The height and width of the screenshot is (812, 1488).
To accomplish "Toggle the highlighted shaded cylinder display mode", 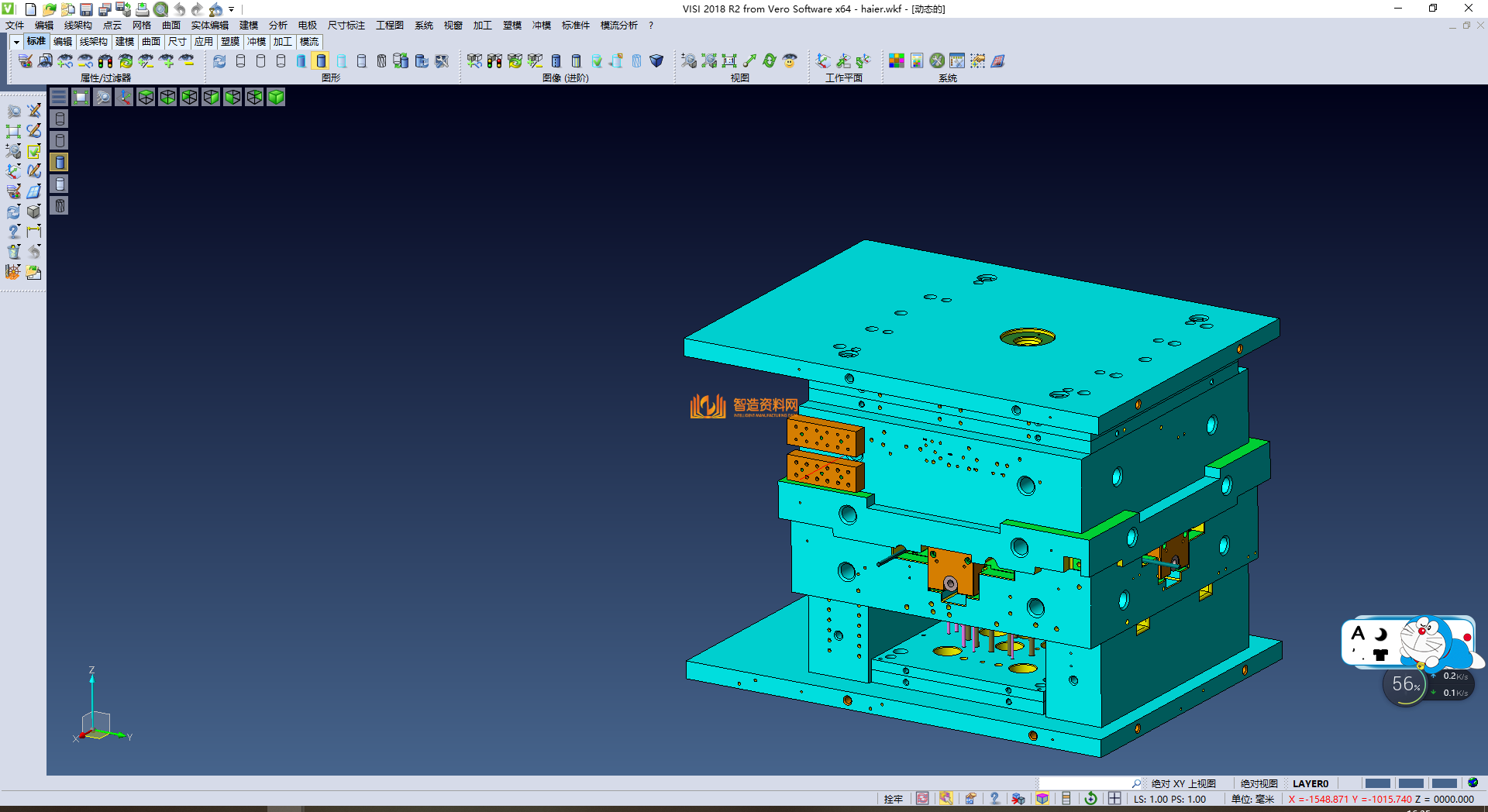I will pos(321,60).
